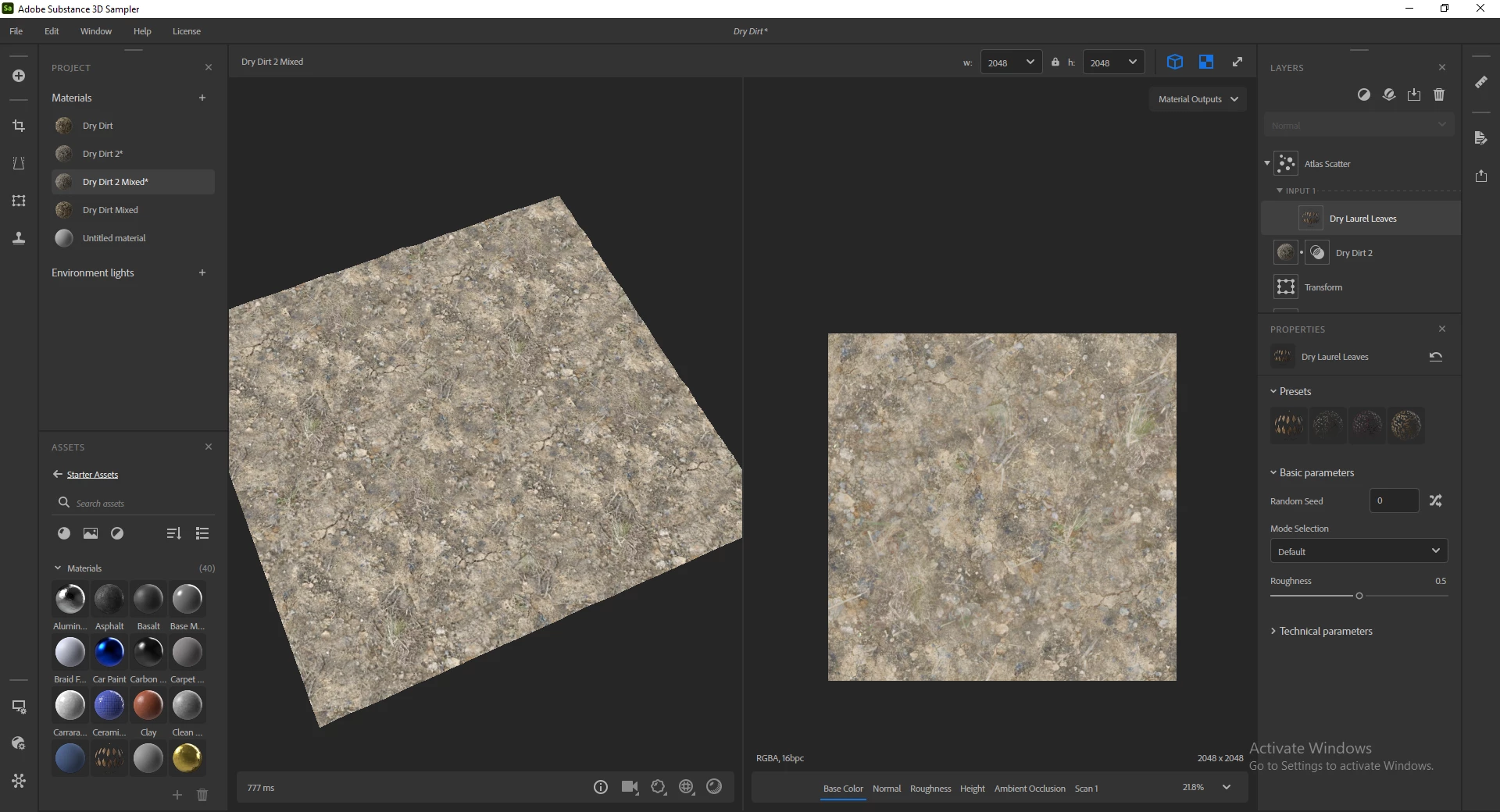1500x812 pixels.
Task: Reset Dry Laurel Leaves properties to default
Action: point(1435,357)
